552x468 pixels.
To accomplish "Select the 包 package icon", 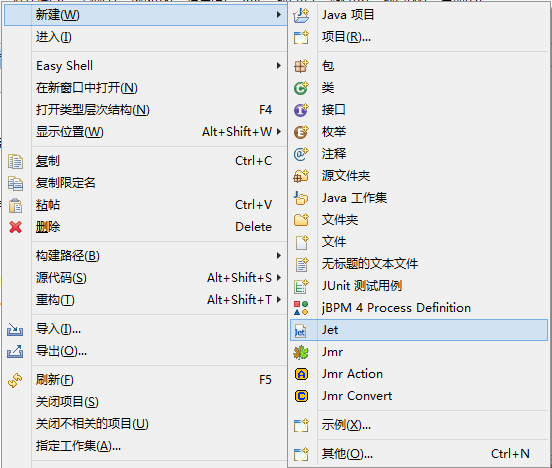I will pyautogui.click(x=301, y=66).
